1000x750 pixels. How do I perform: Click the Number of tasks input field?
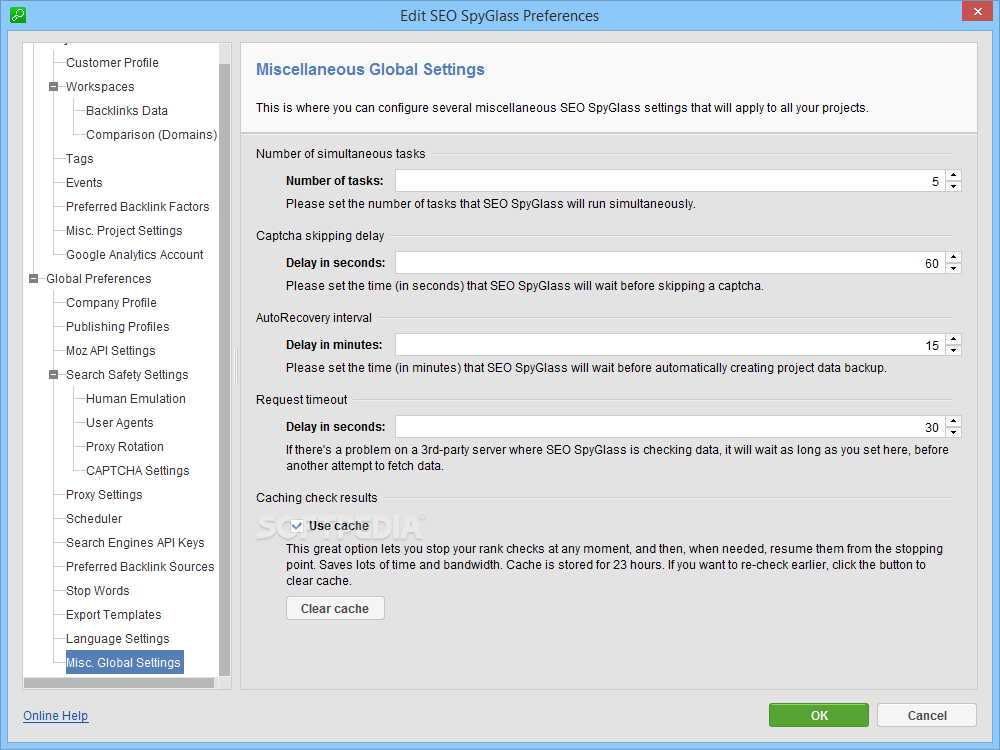coord(670,180)
